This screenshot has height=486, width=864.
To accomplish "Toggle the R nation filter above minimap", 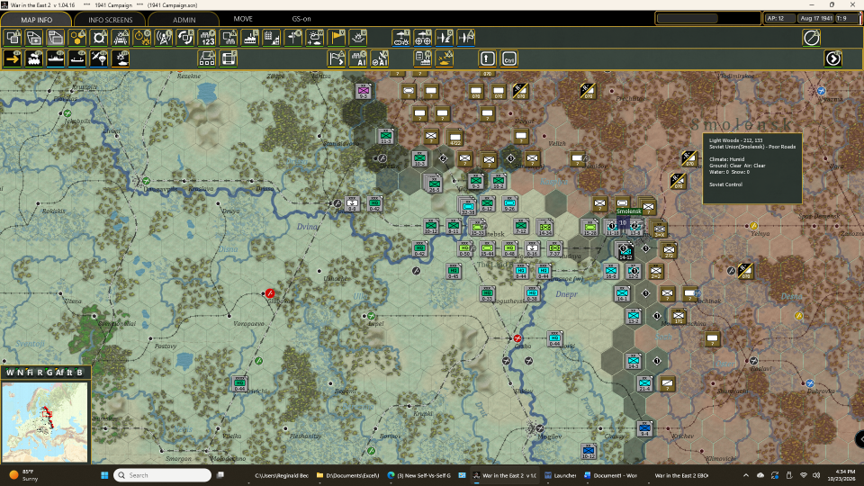I will 40,372.
